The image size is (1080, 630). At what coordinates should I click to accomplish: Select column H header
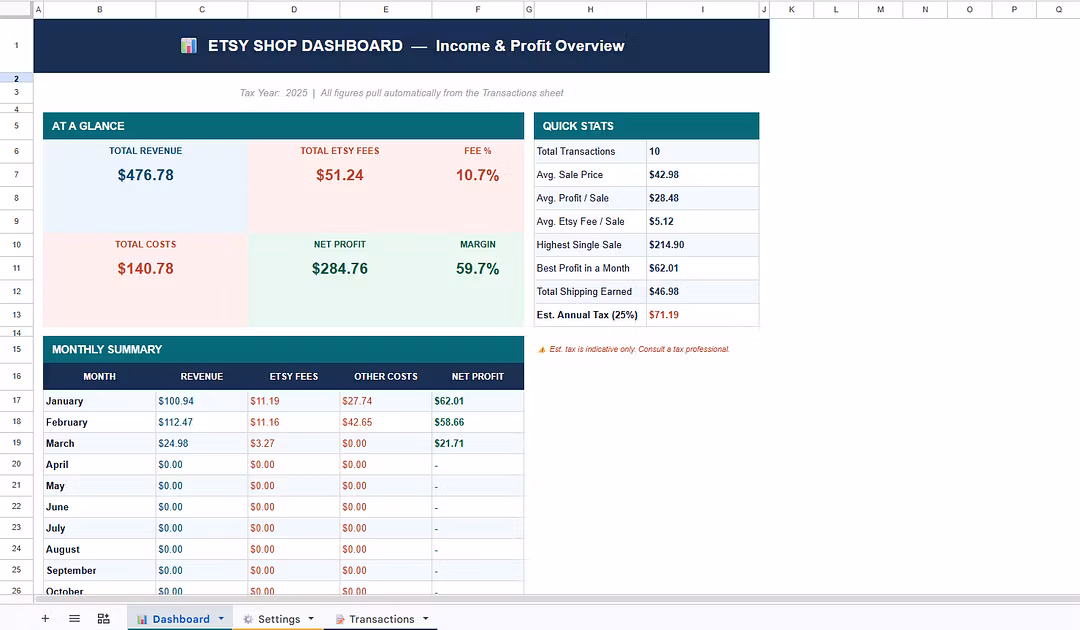pyautogui.click(x=590, y=9)
